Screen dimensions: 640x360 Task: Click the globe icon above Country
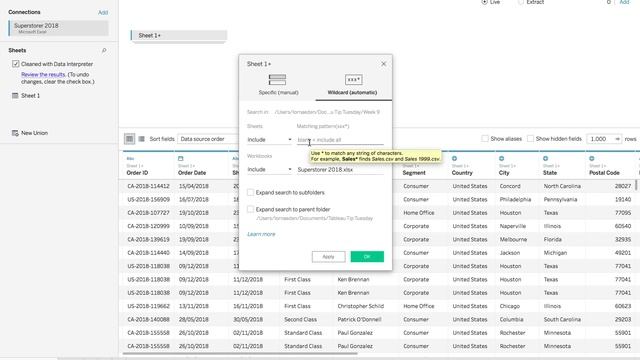pyautogui.click(x=454, y=158)
